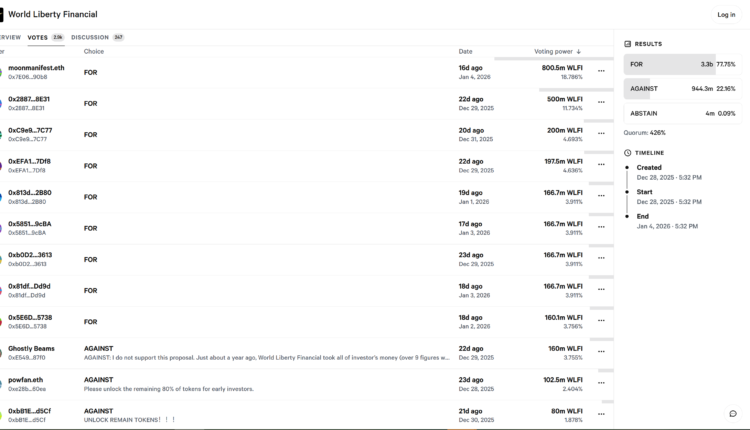Click the FOR result progress bar

(x=679, y=64)
